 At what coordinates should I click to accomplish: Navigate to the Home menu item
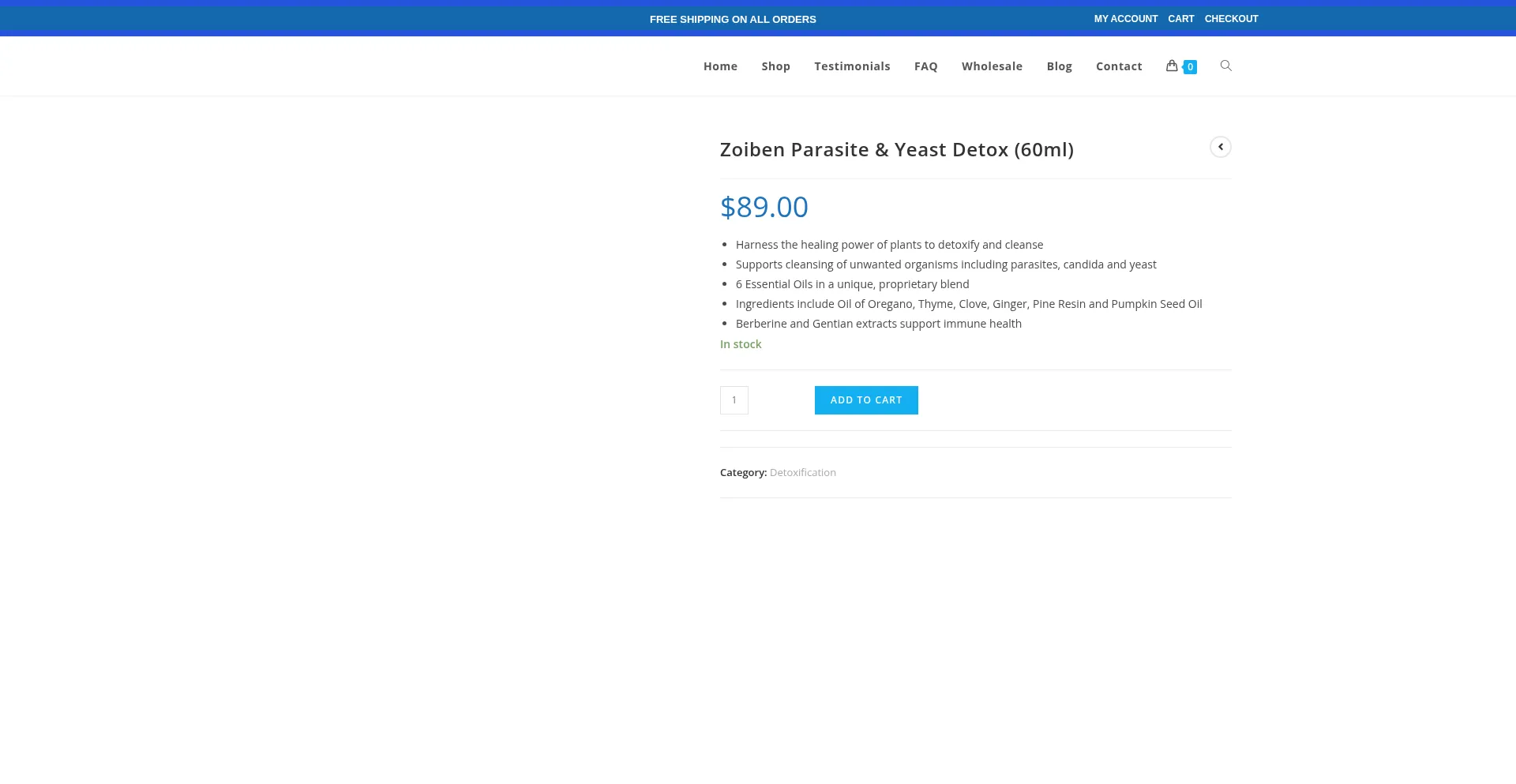coord(720,66)
